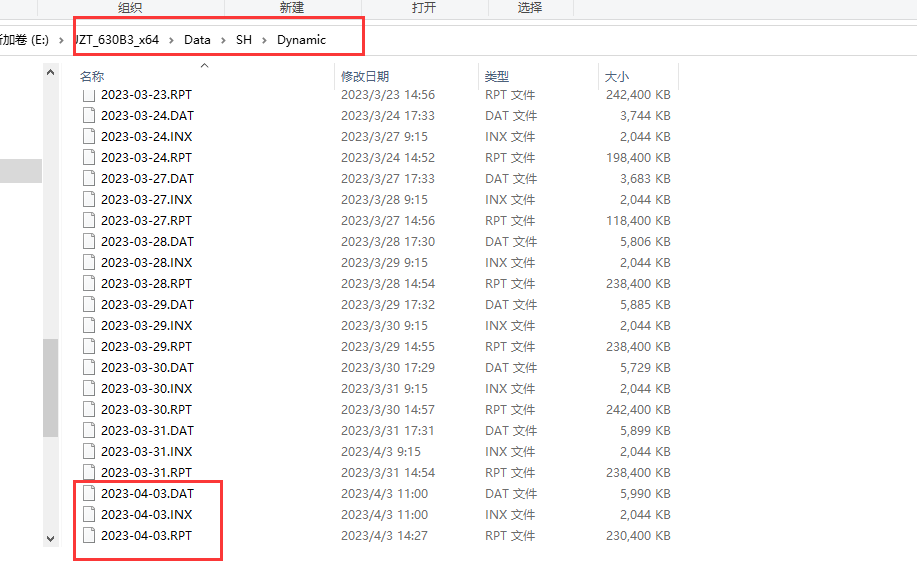Expand the chevron after SH breadcrumb
917x569 pixels.
coord(264,40)
